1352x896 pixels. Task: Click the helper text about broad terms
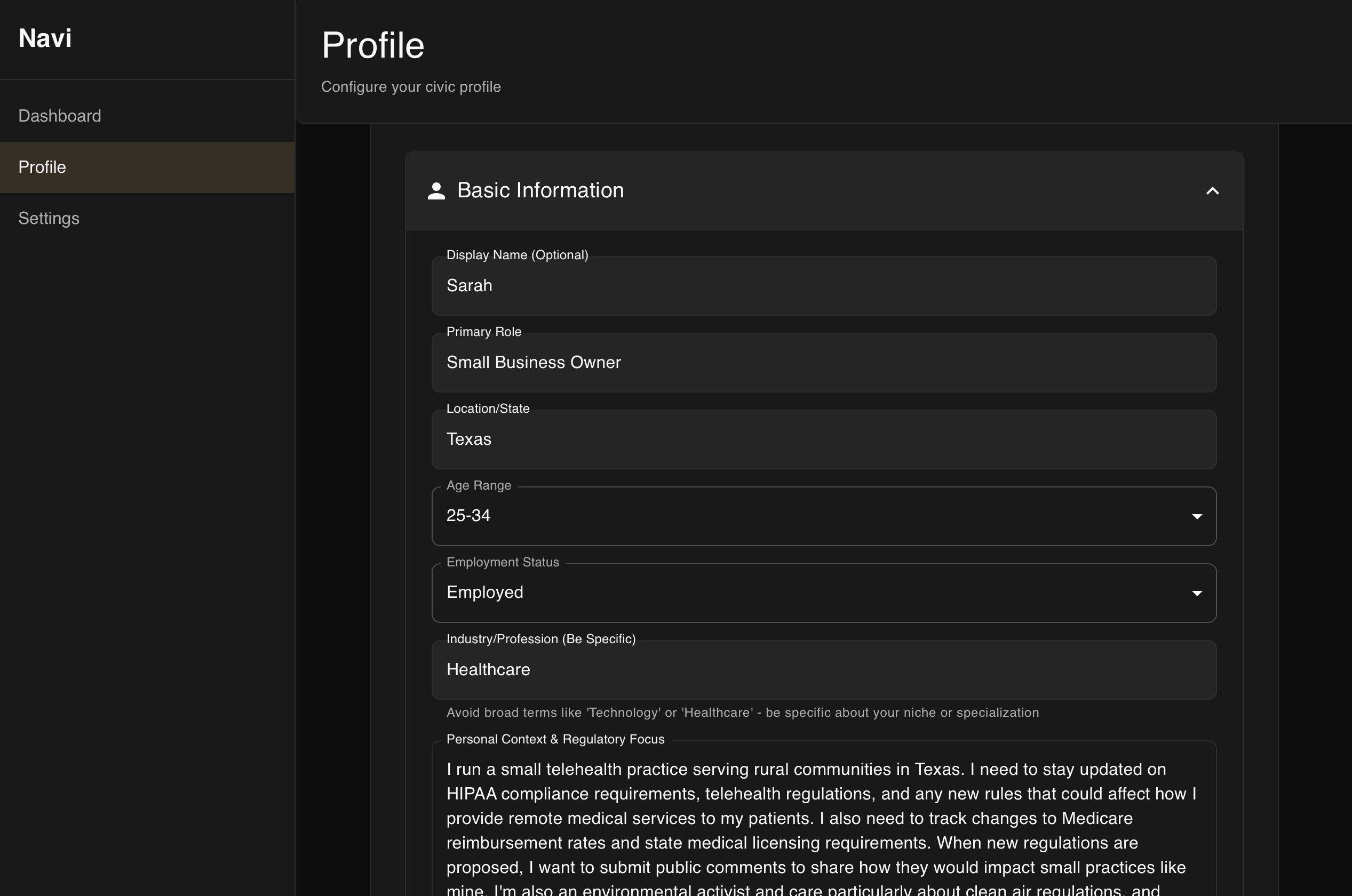[742, 713]
